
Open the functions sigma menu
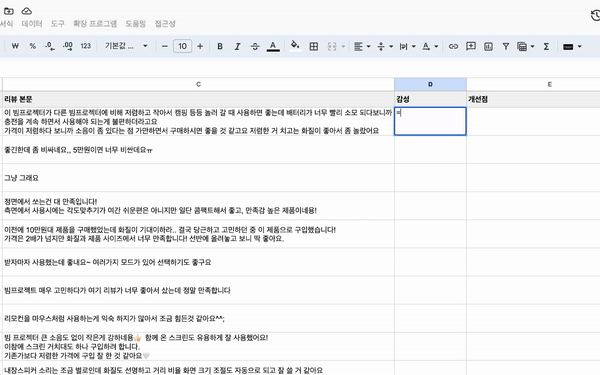click(546, 46)
